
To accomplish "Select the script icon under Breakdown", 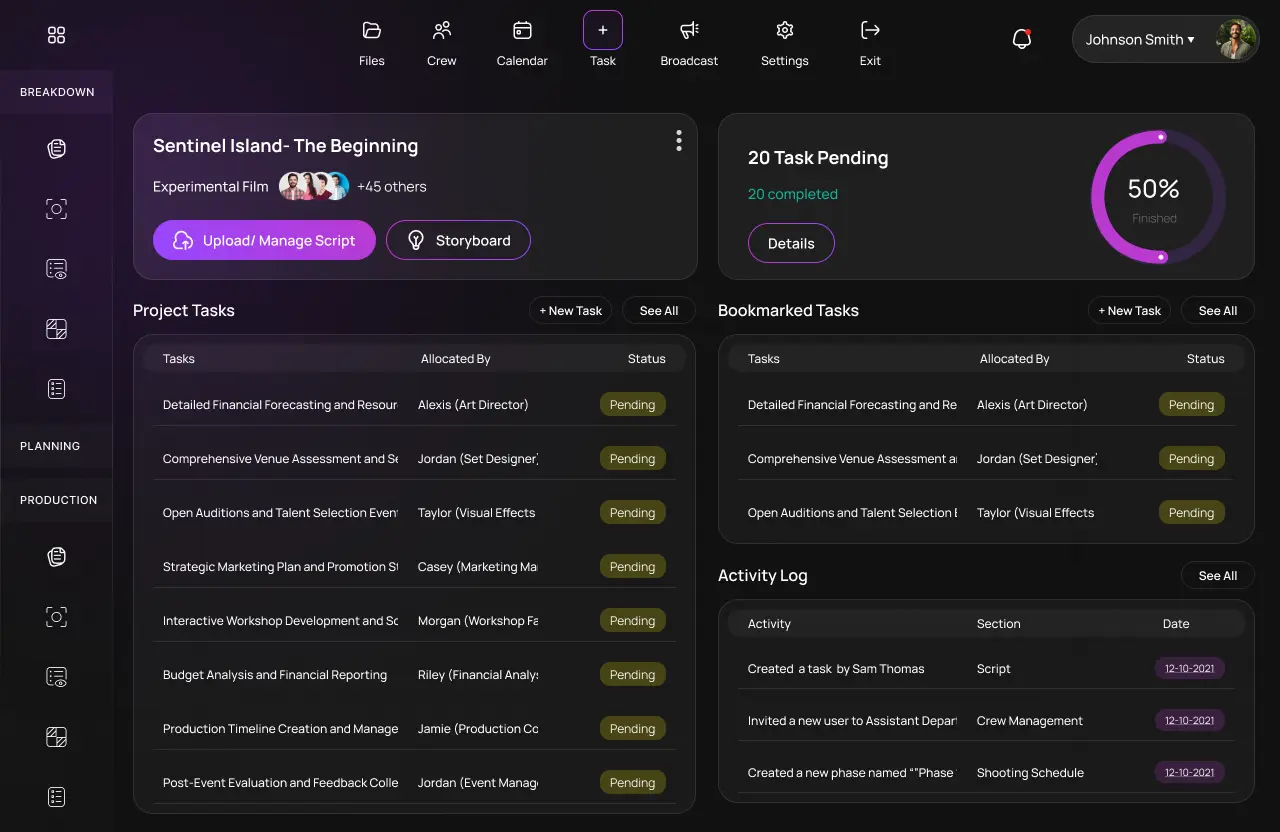I will tap(56, 148).
